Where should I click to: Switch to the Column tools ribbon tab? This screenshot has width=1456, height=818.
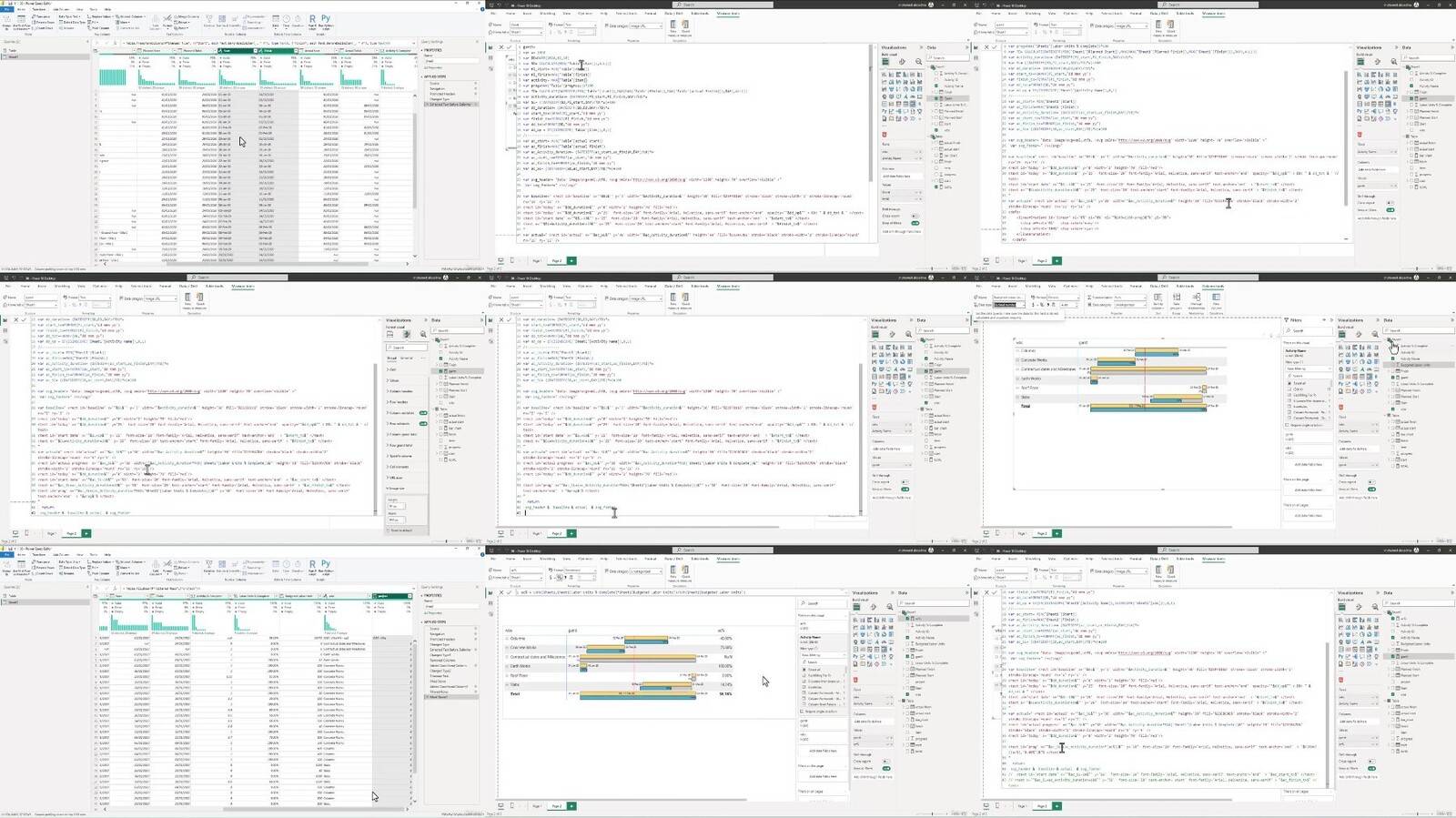click(x=1212, y=286)
